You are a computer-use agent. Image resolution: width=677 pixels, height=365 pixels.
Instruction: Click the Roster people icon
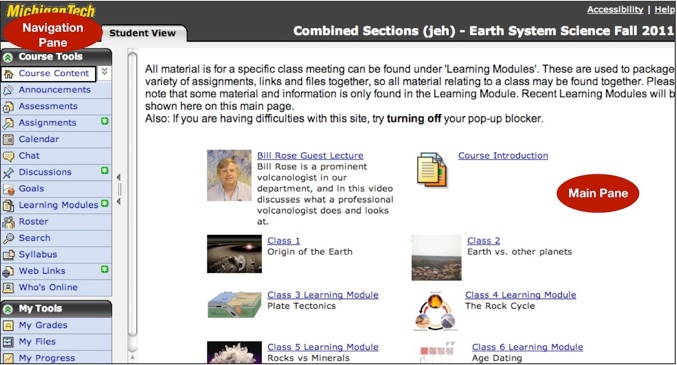(x=8, y=222)
